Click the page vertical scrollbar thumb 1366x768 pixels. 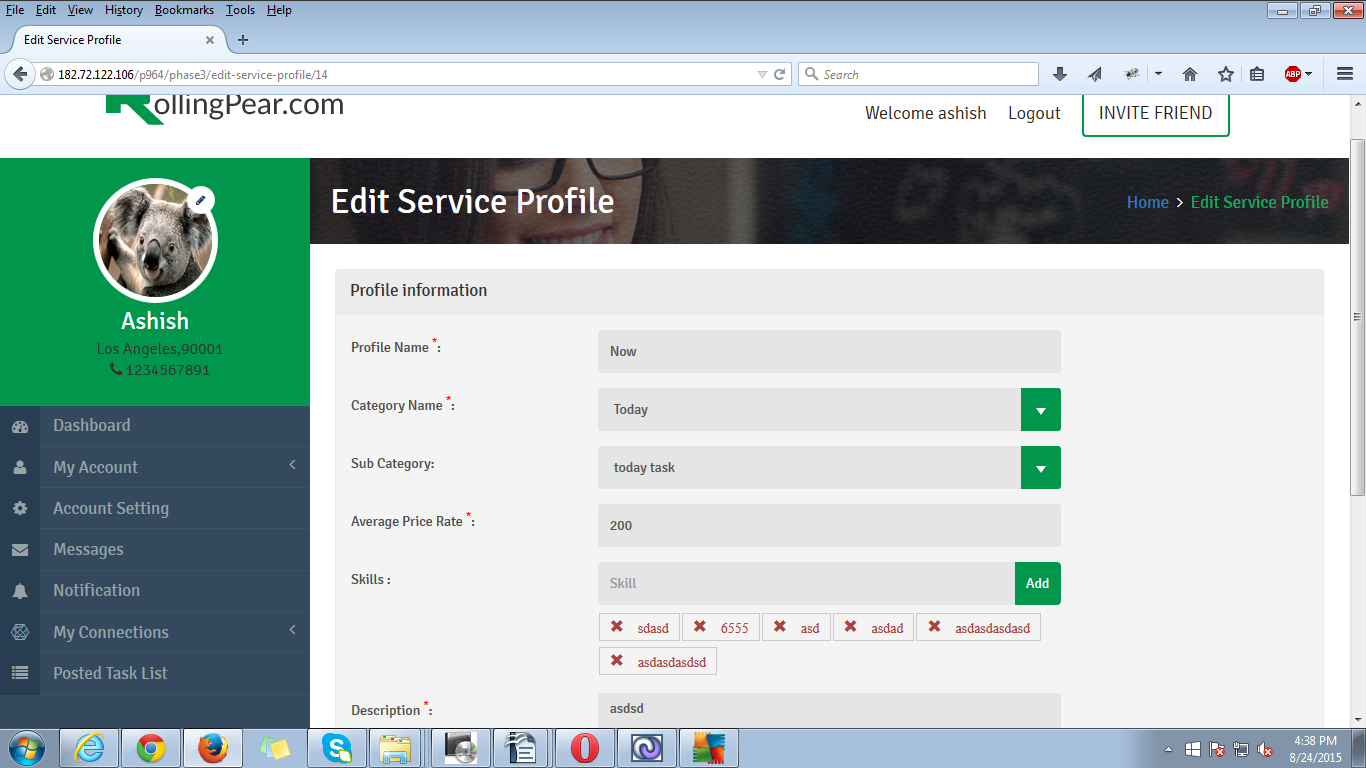click(1358, 317)
